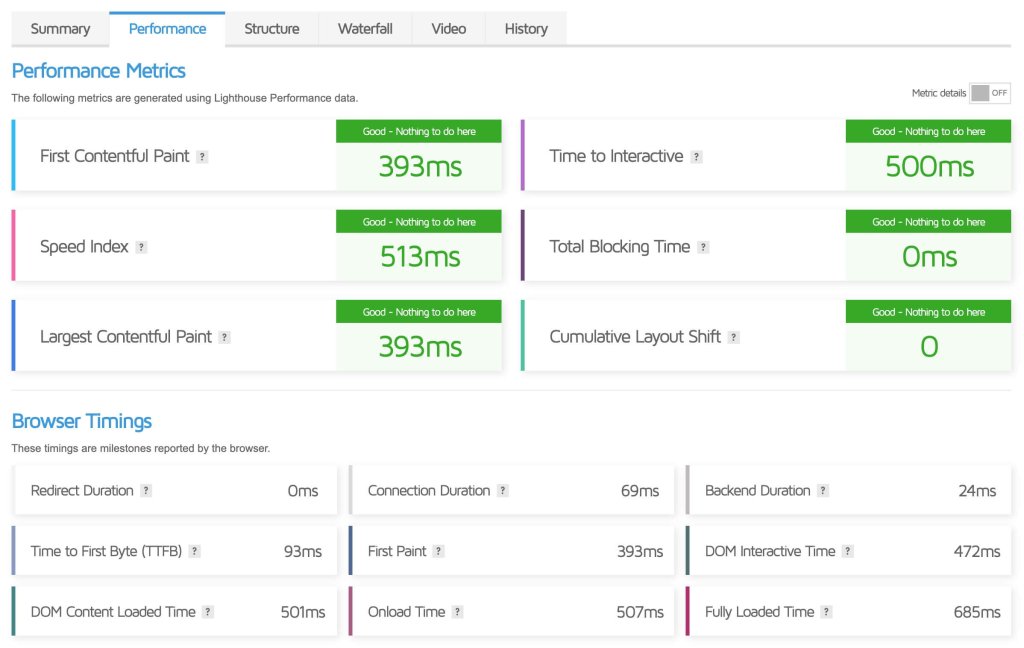Select the Performance tab
Viewport: 1024px width, 648px height.
pyautogui.click(x=167, y=29)
